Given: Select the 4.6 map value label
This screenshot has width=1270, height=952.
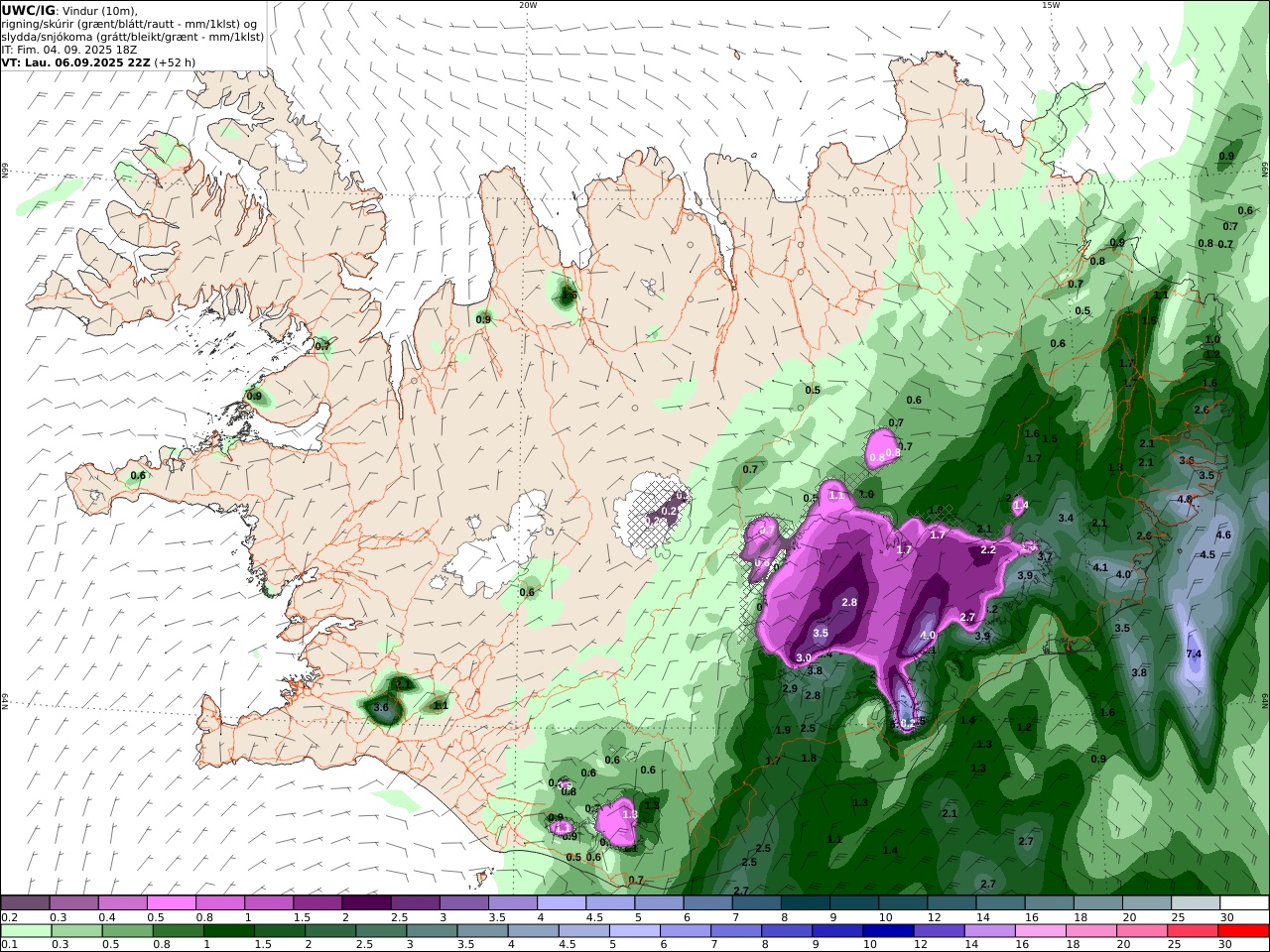Looking at the screenshot, I should [x=1223, y=535].
